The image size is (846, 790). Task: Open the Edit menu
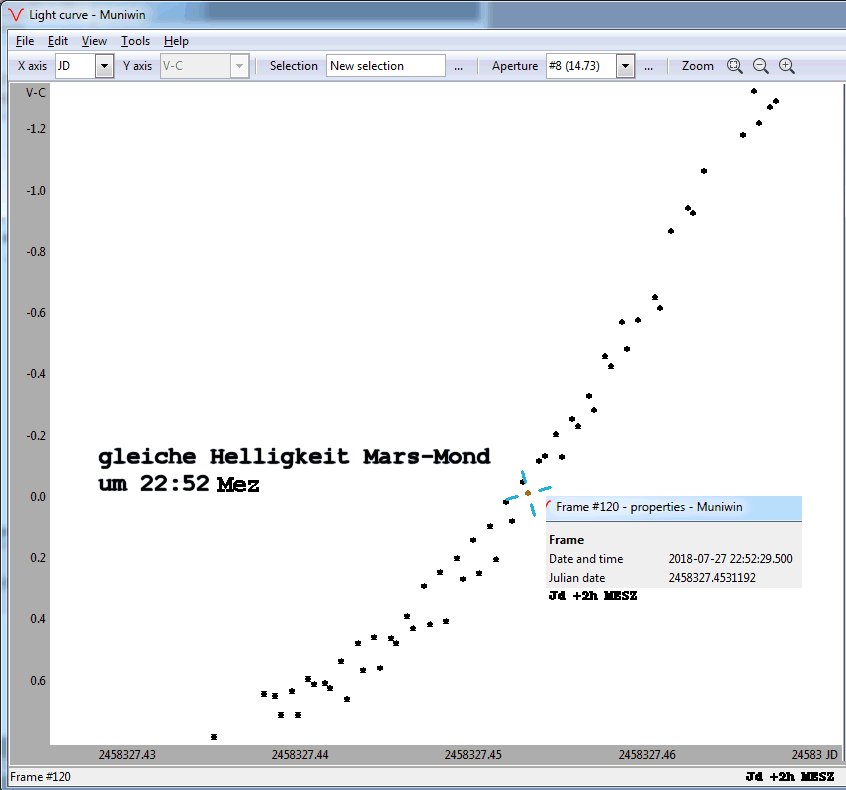click(x=58, y=41)
